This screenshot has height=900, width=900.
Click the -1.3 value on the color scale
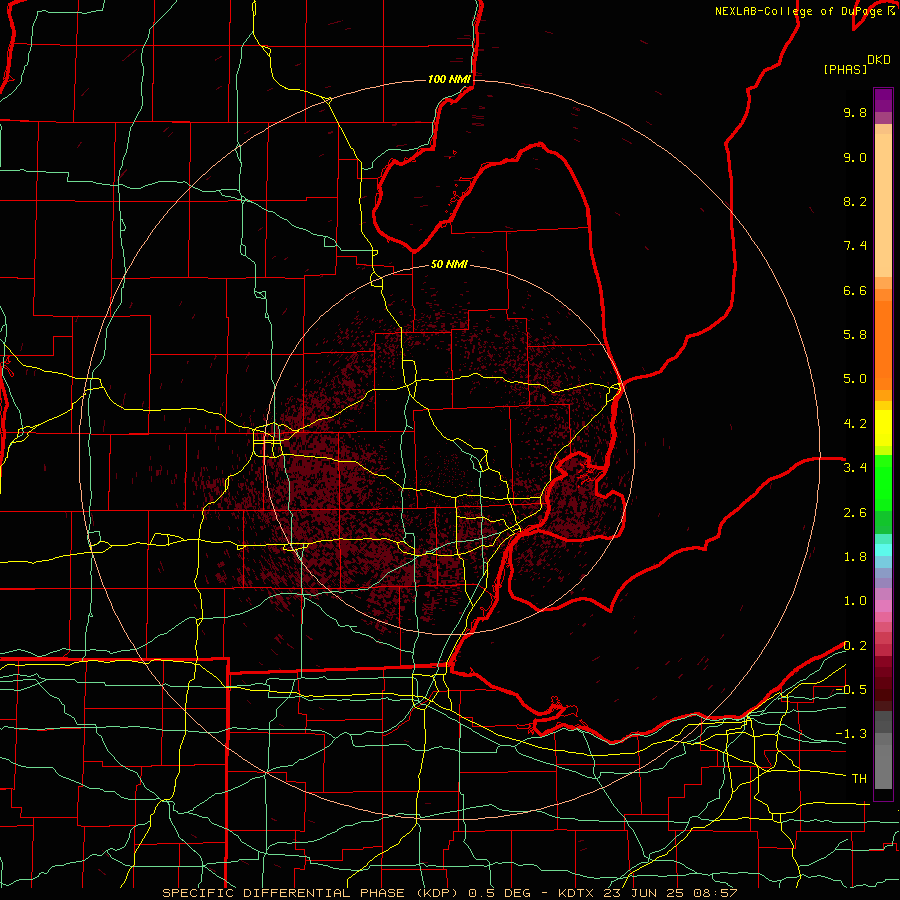tap(851, 734)
